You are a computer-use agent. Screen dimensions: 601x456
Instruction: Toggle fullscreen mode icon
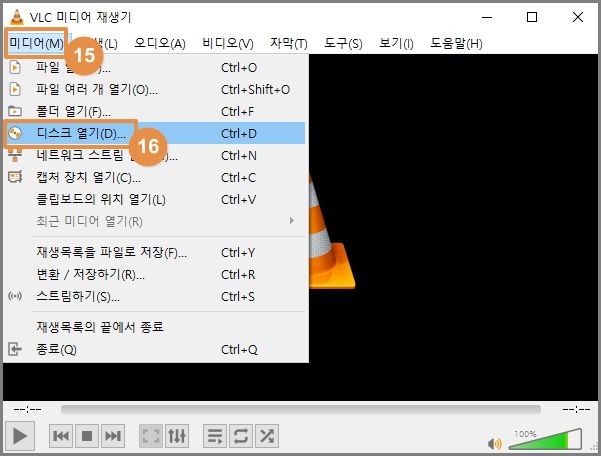151,436
